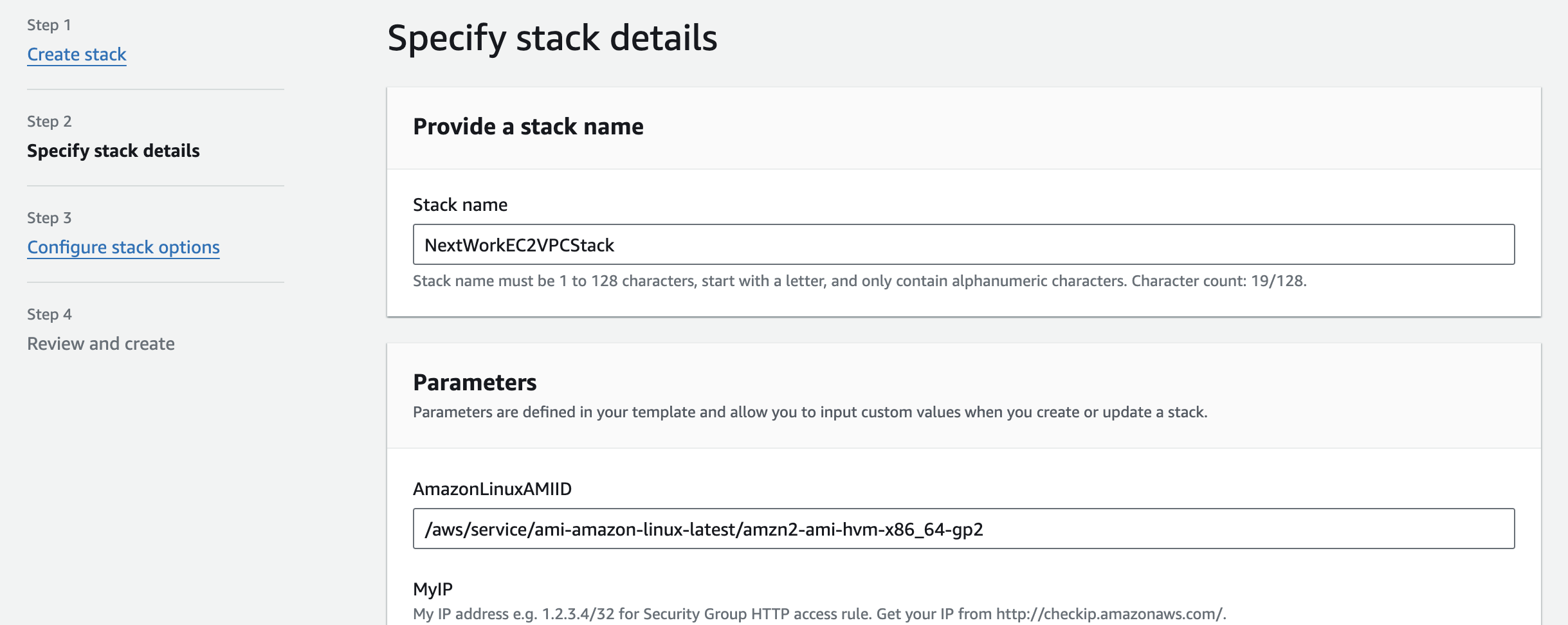Click the Parameters description text
This screenshot has height=625, width=1568.
click(x=810, y=412)
